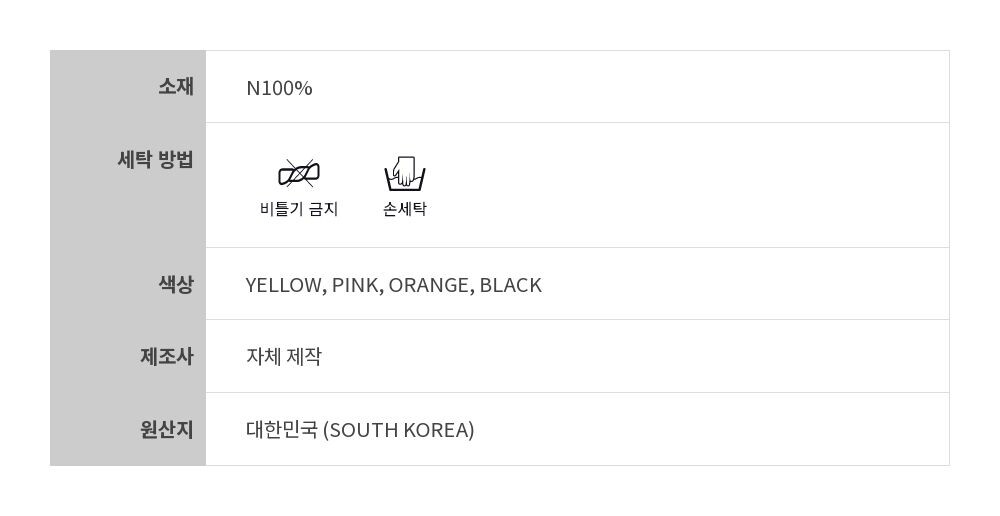Screen dimensions: 1000x516
Task: Click the 제조사 row header
Action: 166,356
